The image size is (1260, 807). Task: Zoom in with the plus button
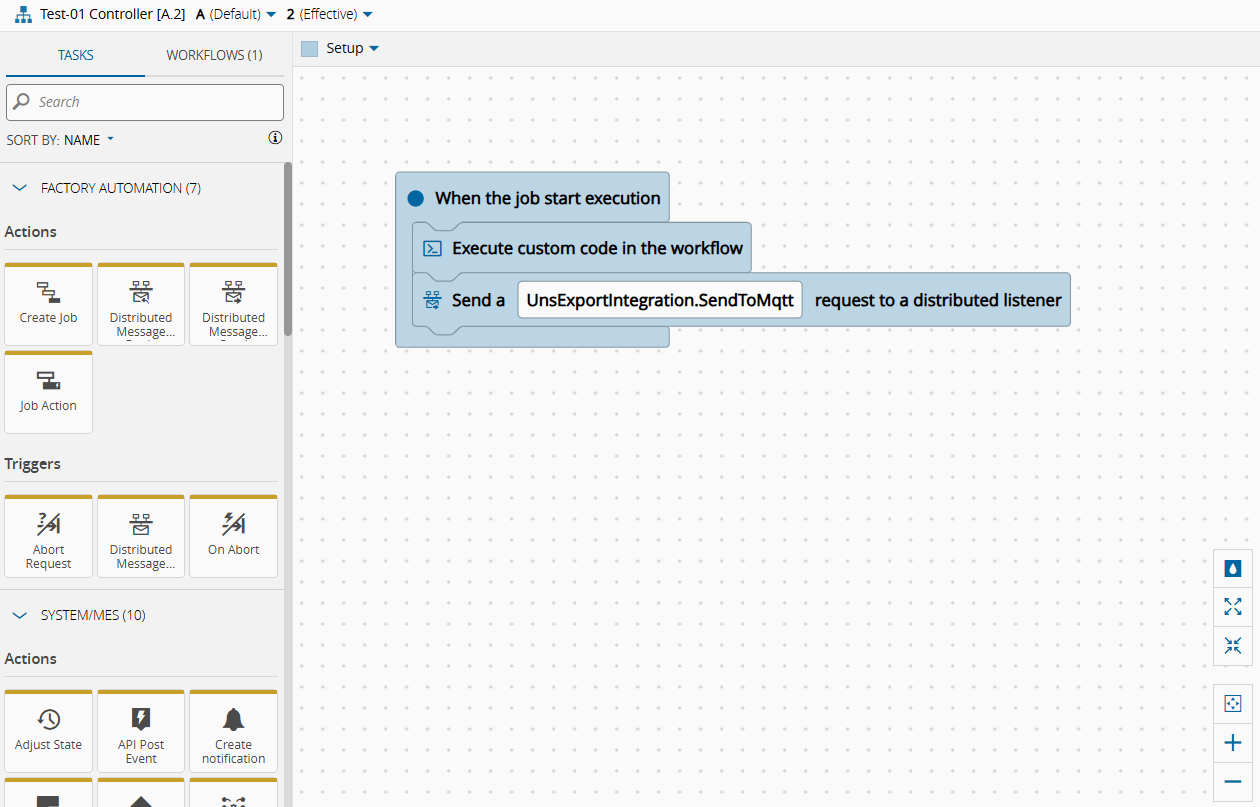[x=1232, y=742]
